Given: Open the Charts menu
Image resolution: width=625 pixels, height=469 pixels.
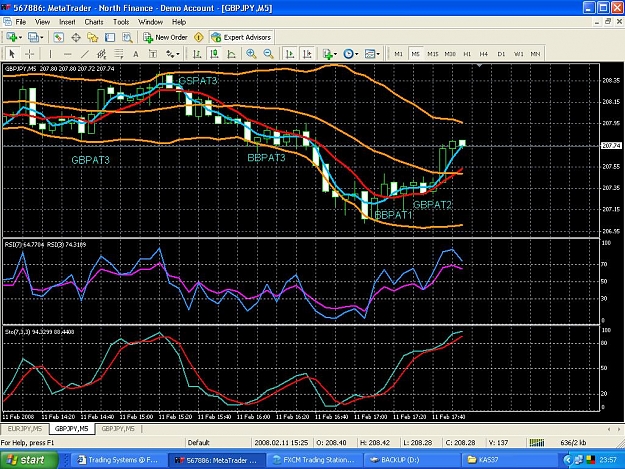Looking at the screenshot, I should click(x=94, y=22).
